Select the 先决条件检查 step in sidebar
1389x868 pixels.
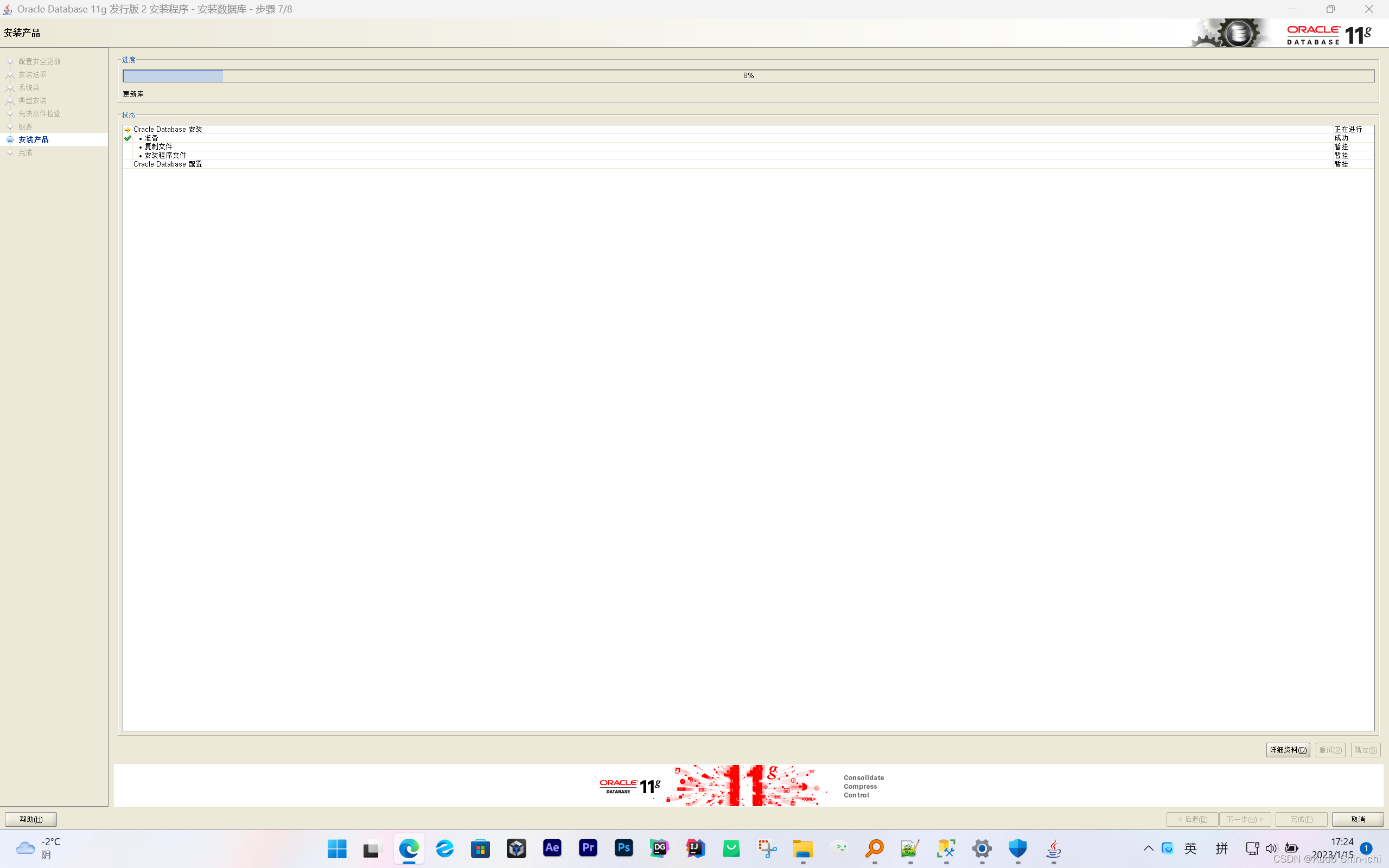click(x=39, y=114)
